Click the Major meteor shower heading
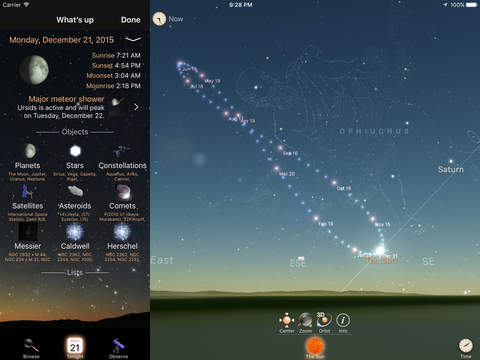The image size is (480, 360). (66, 99)
